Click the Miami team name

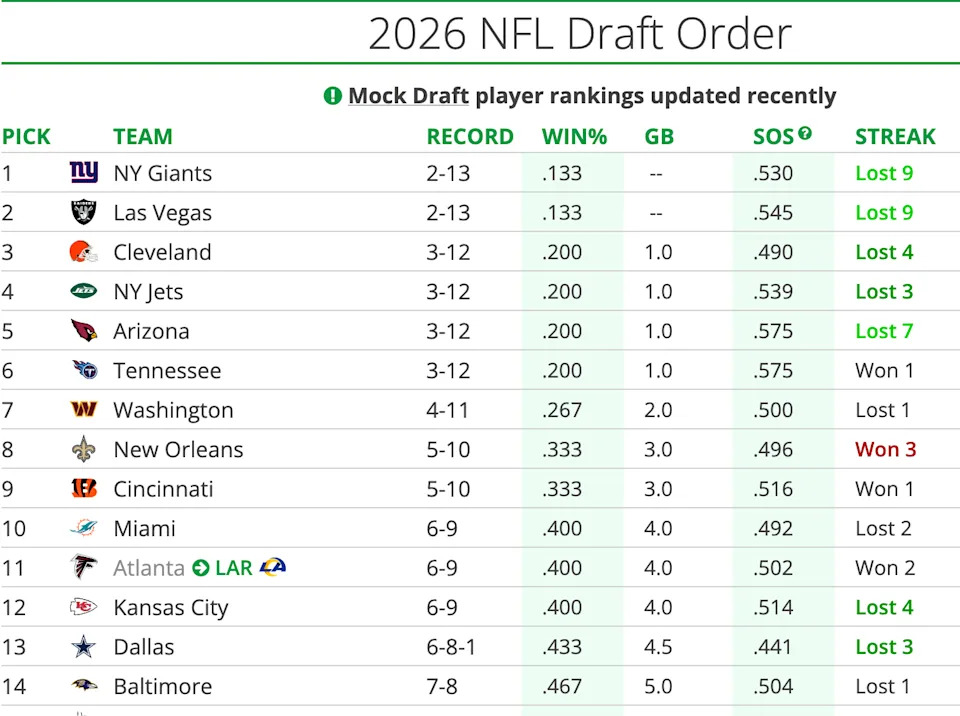(x=144, y=529)
